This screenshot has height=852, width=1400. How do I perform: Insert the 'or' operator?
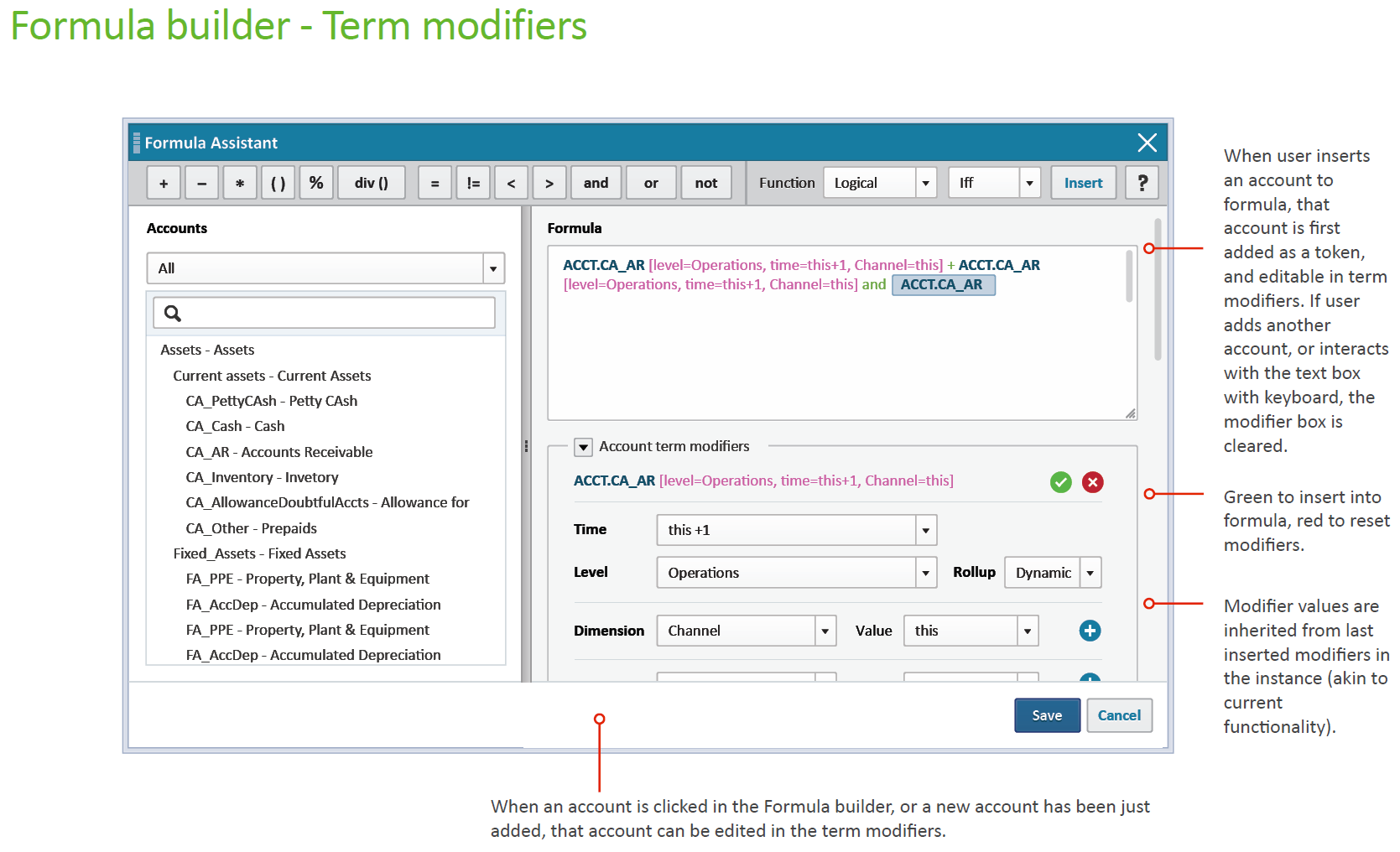tap(651, 183)
